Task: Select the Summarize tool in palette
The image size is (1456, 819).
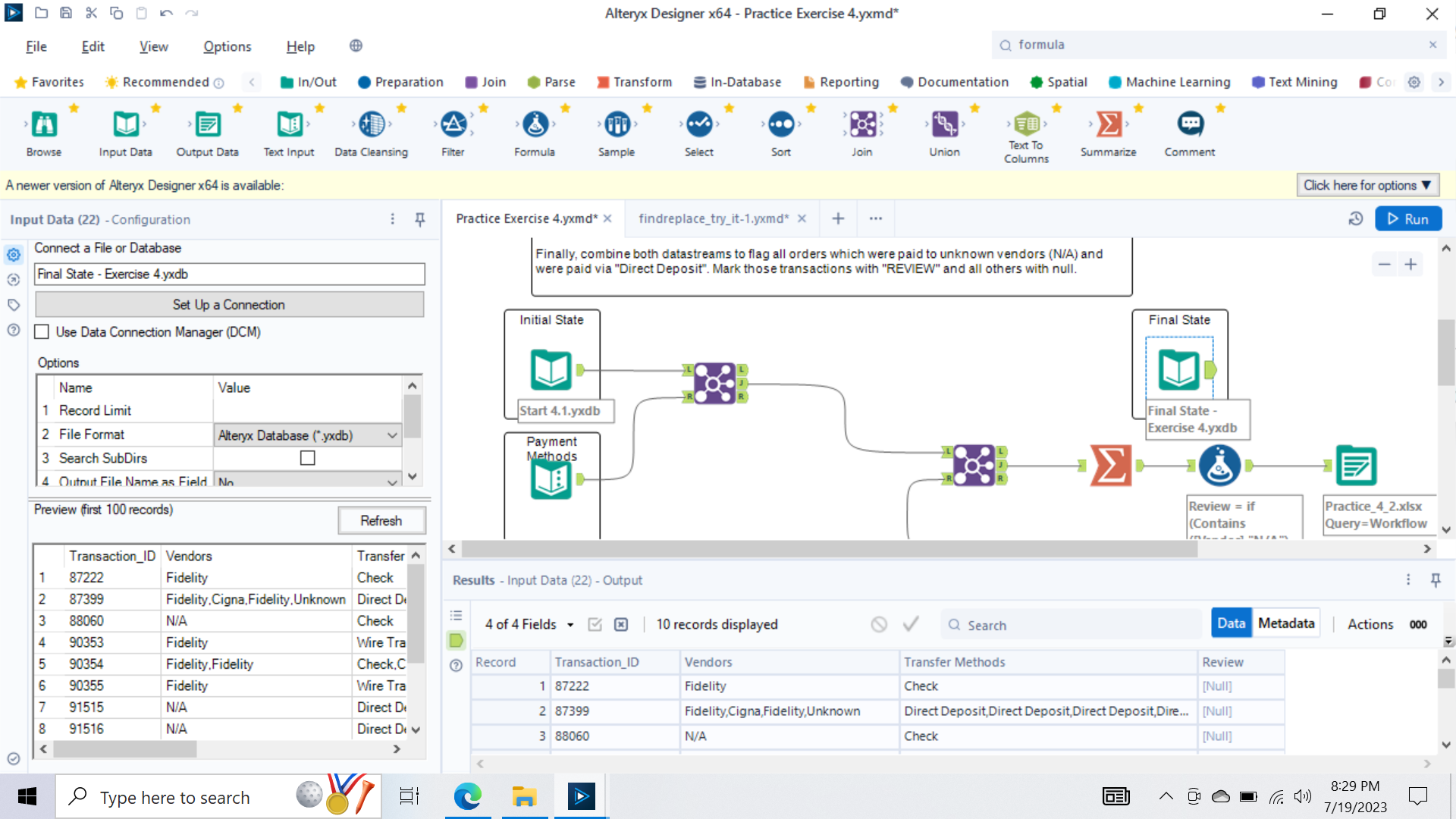Action: [1108, 124]
